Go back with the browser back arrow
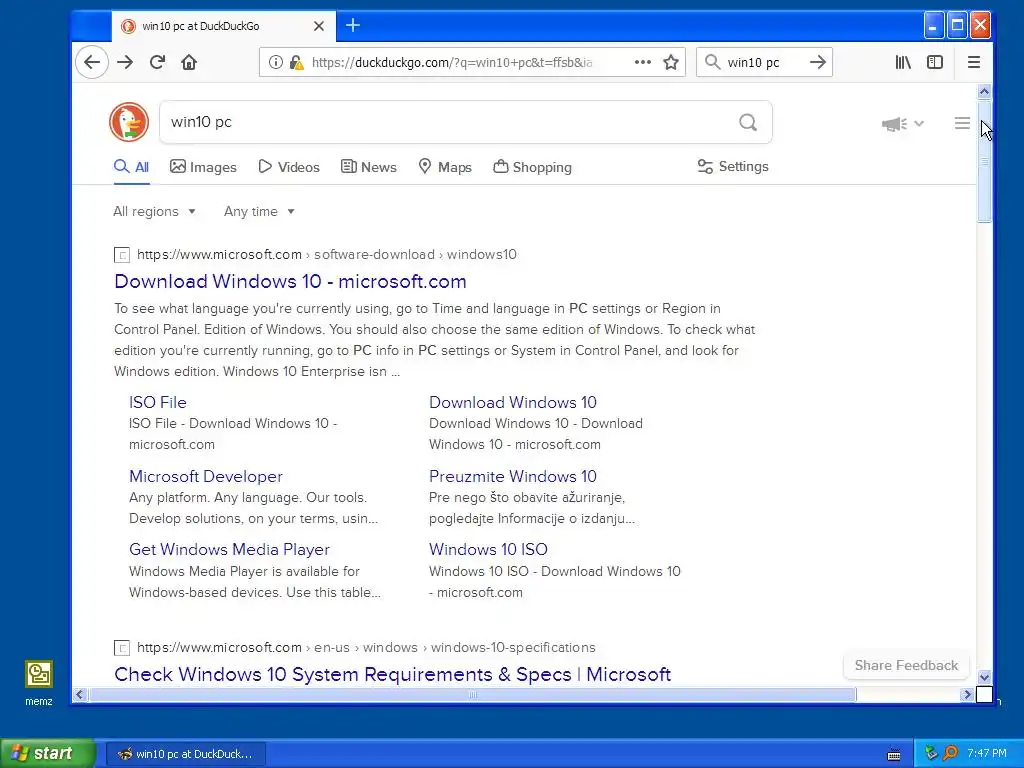The image size is (1024, 768). tap(92, 62)
